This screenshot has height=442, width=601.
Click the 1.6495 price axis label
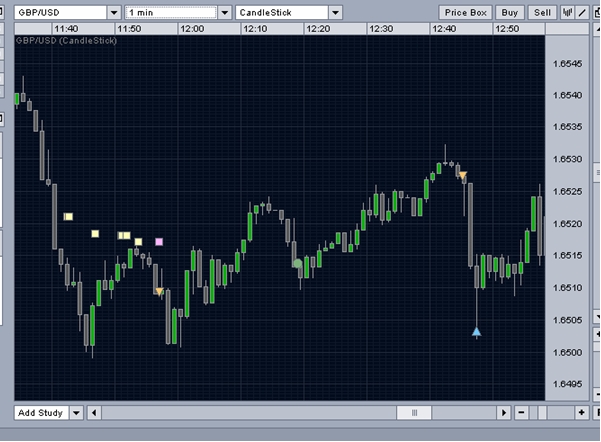[567, 384]
